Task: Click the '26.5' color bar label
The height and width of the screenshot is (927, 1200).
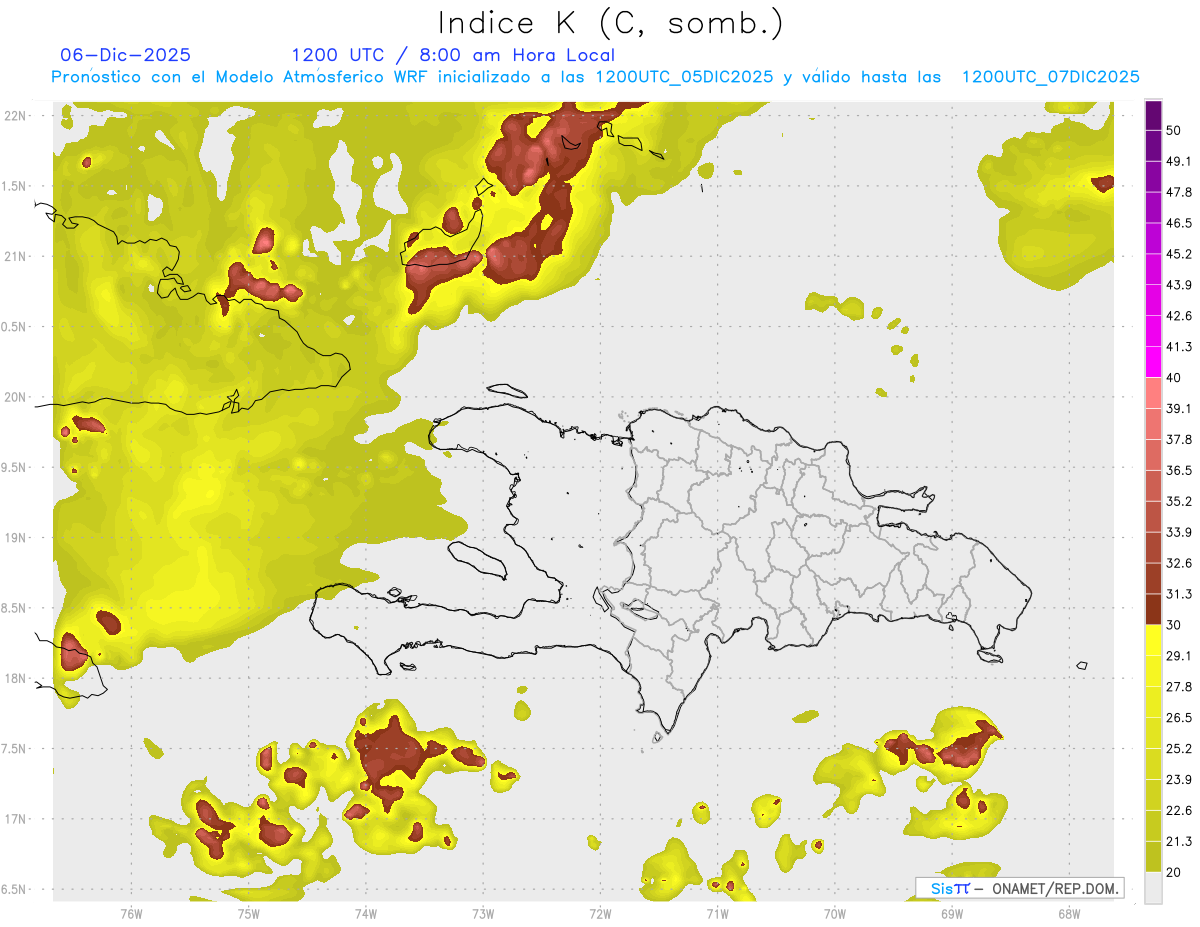Action: 1179,717
